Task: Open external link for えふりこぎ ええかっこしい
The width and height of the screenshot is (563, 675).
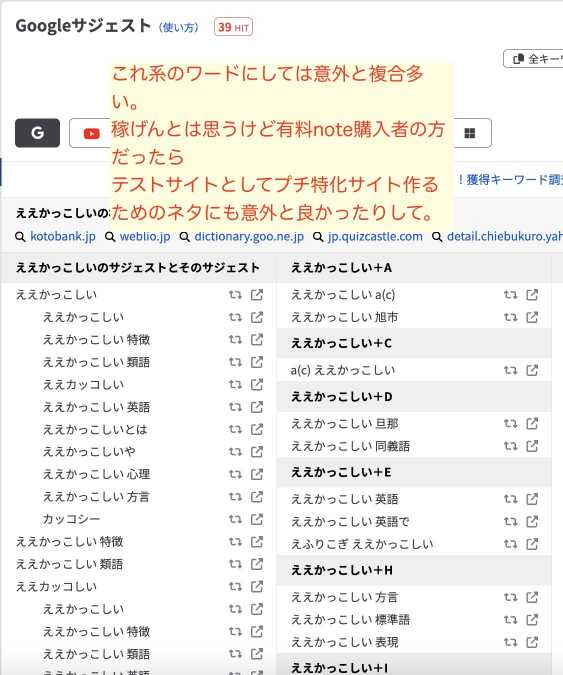Action: click(532, 544)
